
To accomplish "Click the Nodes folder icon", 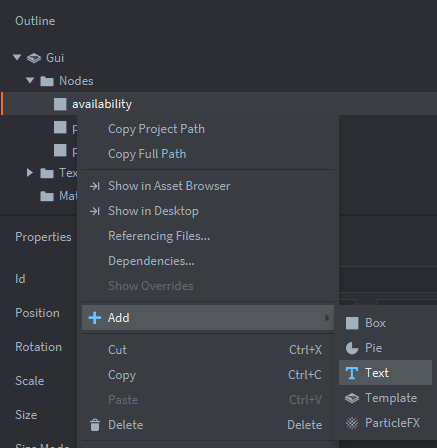I will click(47, 81).
